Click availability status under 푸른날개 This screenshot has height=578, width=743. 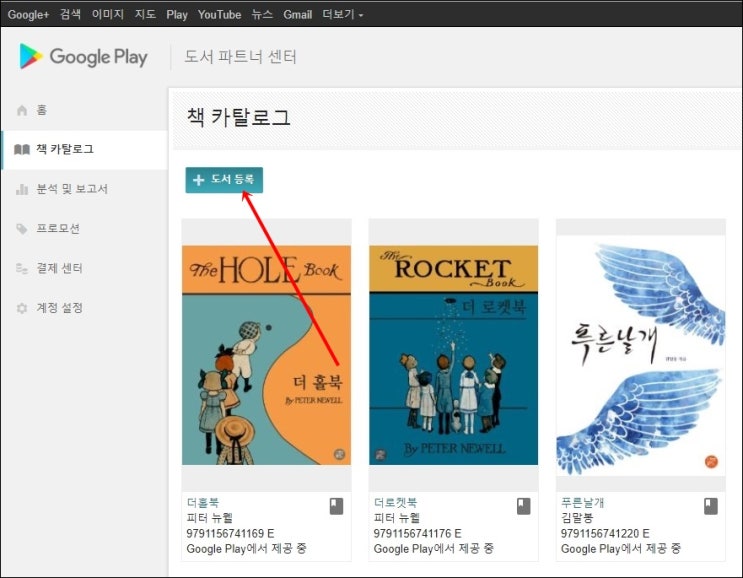(621, 549)
